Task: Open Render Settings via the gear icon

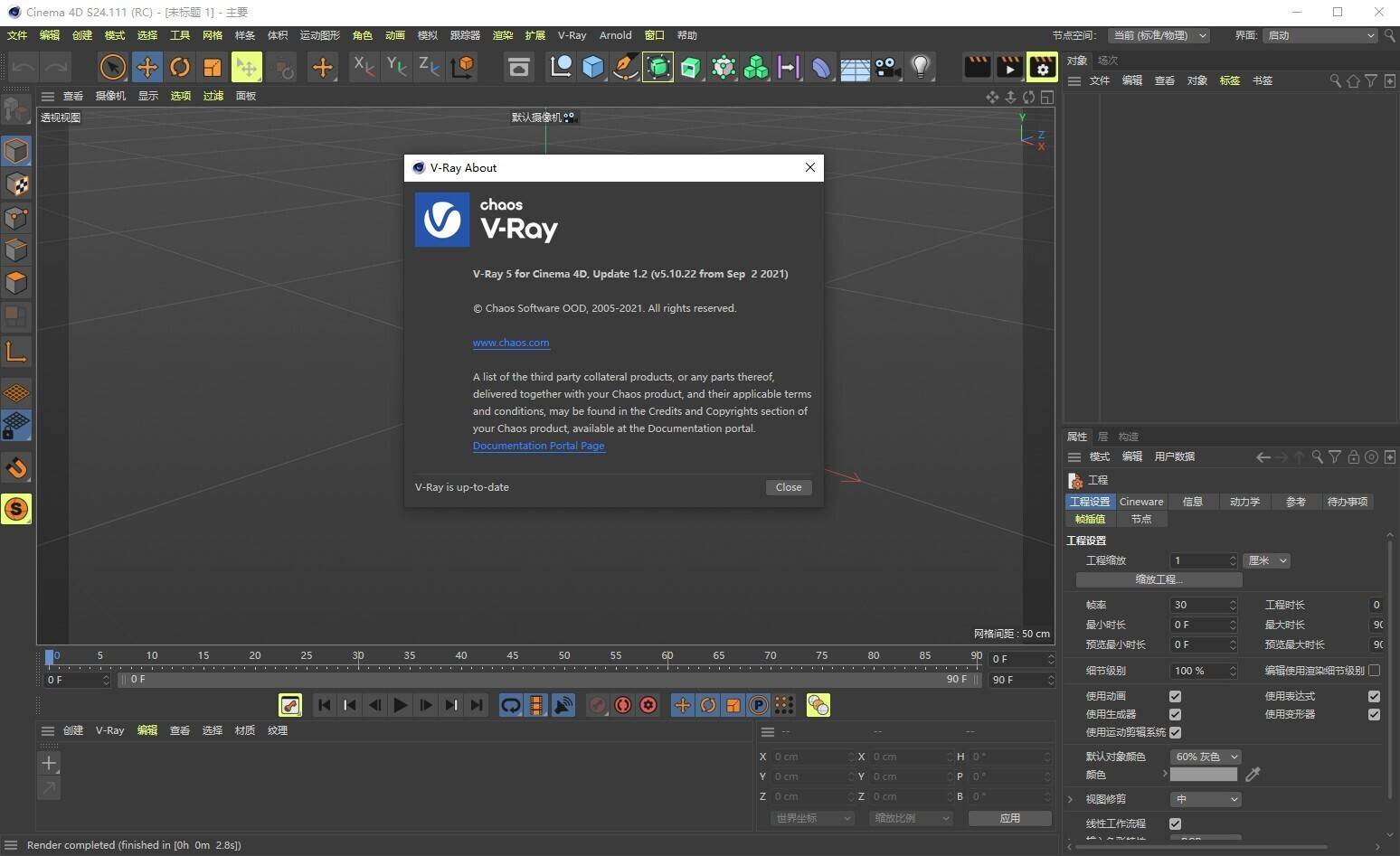Action: [x=1042, y=67]
